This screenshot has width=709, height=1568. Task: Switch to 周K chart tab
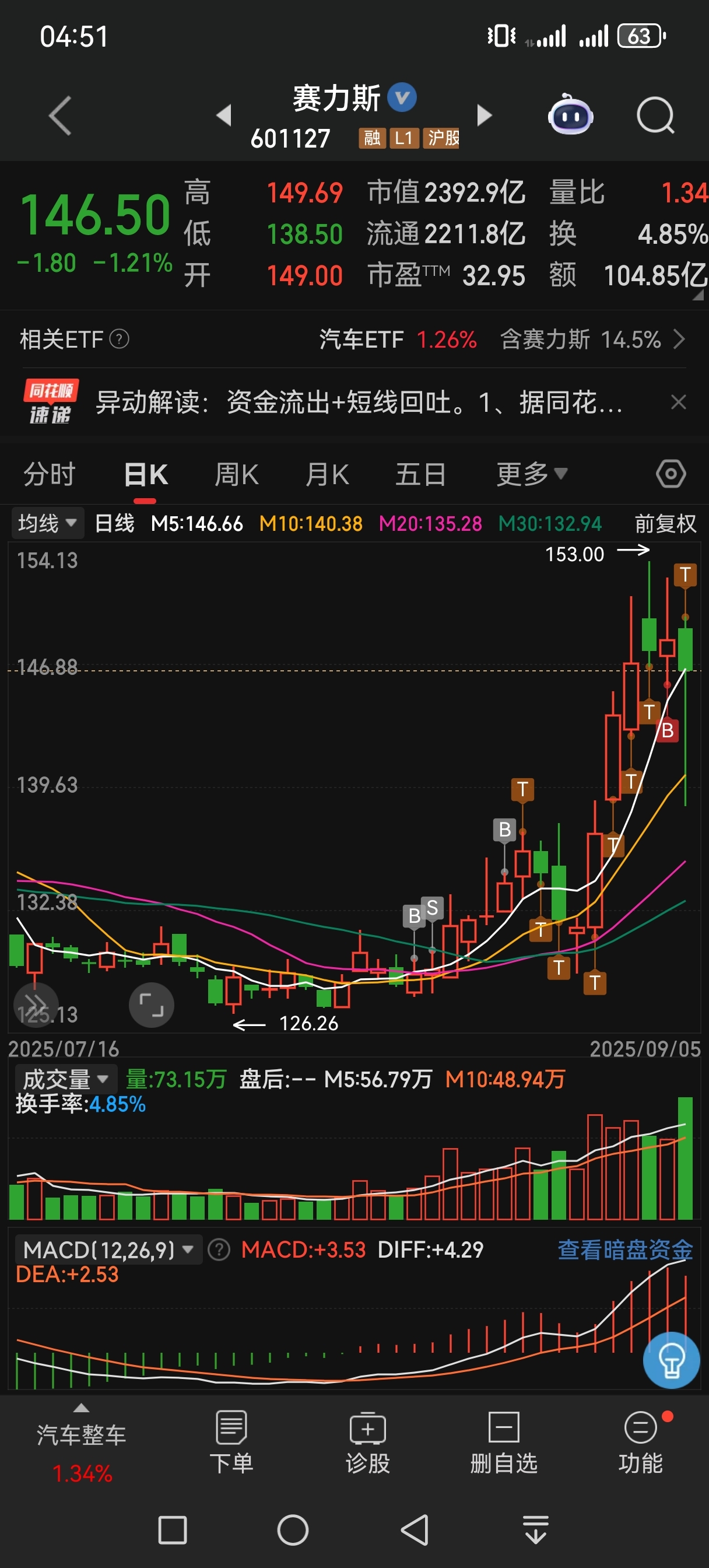point(237,474)
